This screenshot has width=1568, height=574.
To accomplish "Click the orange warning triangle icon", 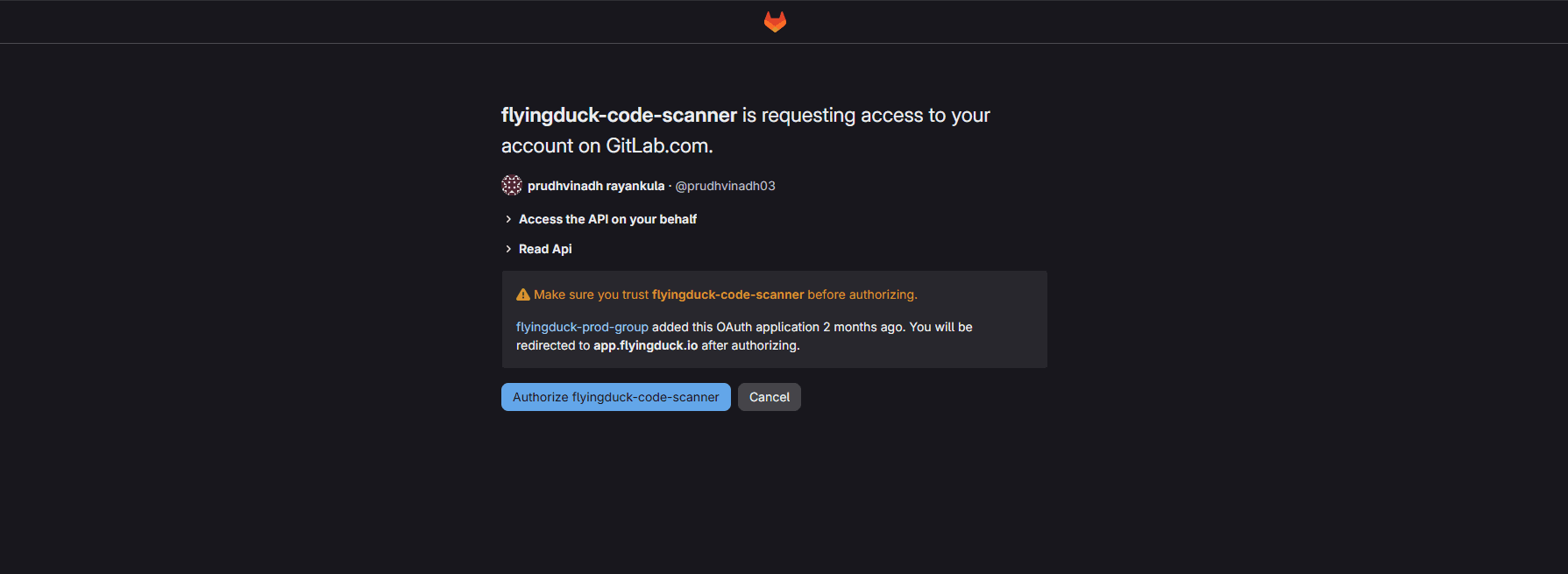I will pos(523,294).
